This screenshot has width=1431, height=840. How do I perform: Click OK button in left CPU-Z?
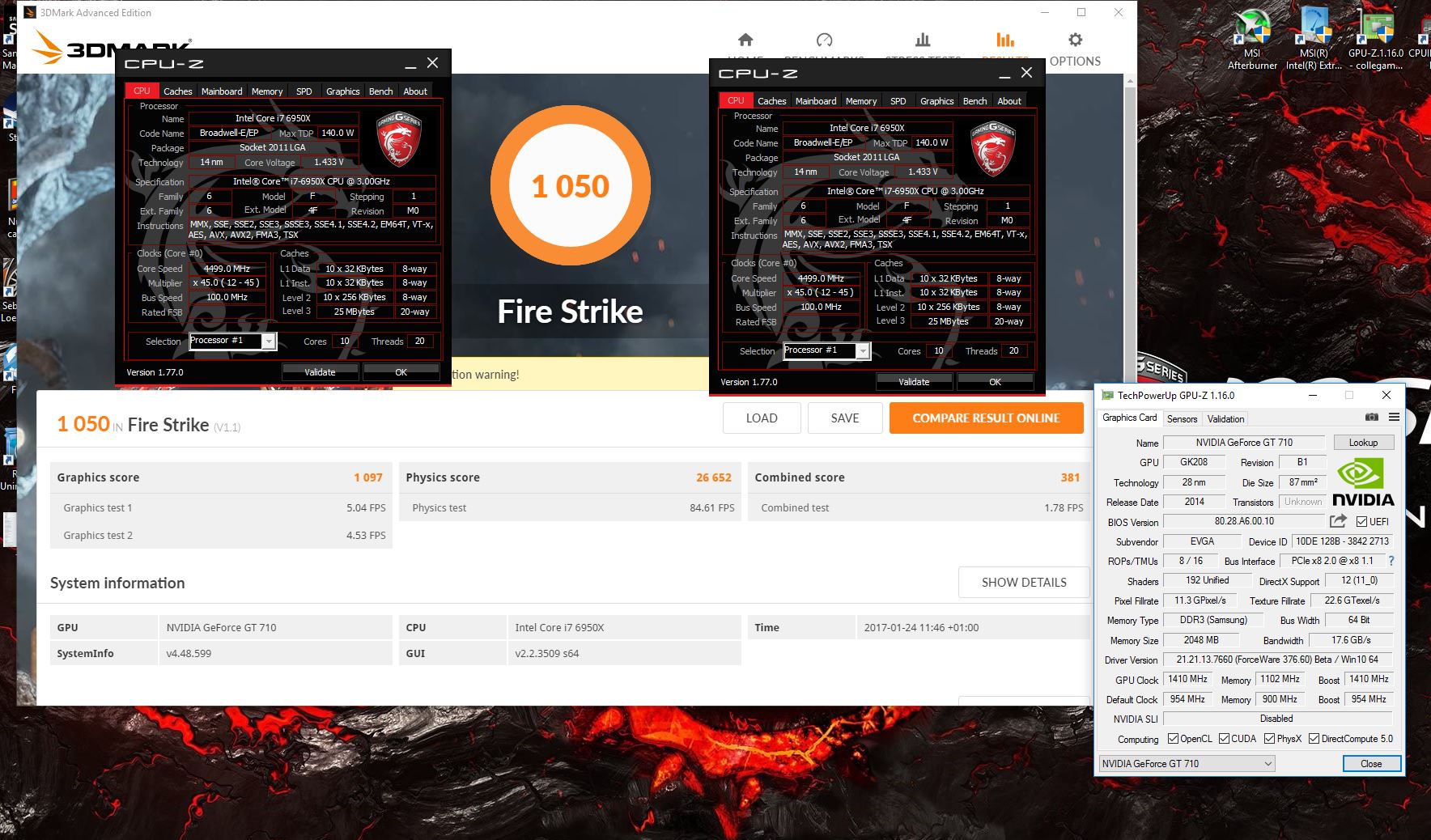click(401, 372)
